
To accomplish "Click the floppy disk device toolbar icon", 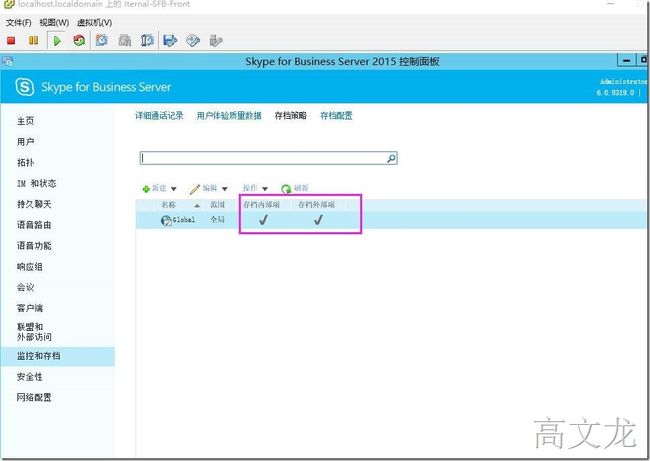I will (x=170, y=41).
